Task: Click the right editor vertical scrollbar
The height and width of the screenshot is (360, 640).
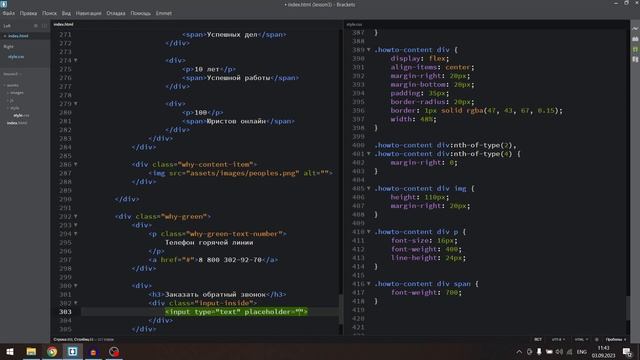Action: (628, 309)
